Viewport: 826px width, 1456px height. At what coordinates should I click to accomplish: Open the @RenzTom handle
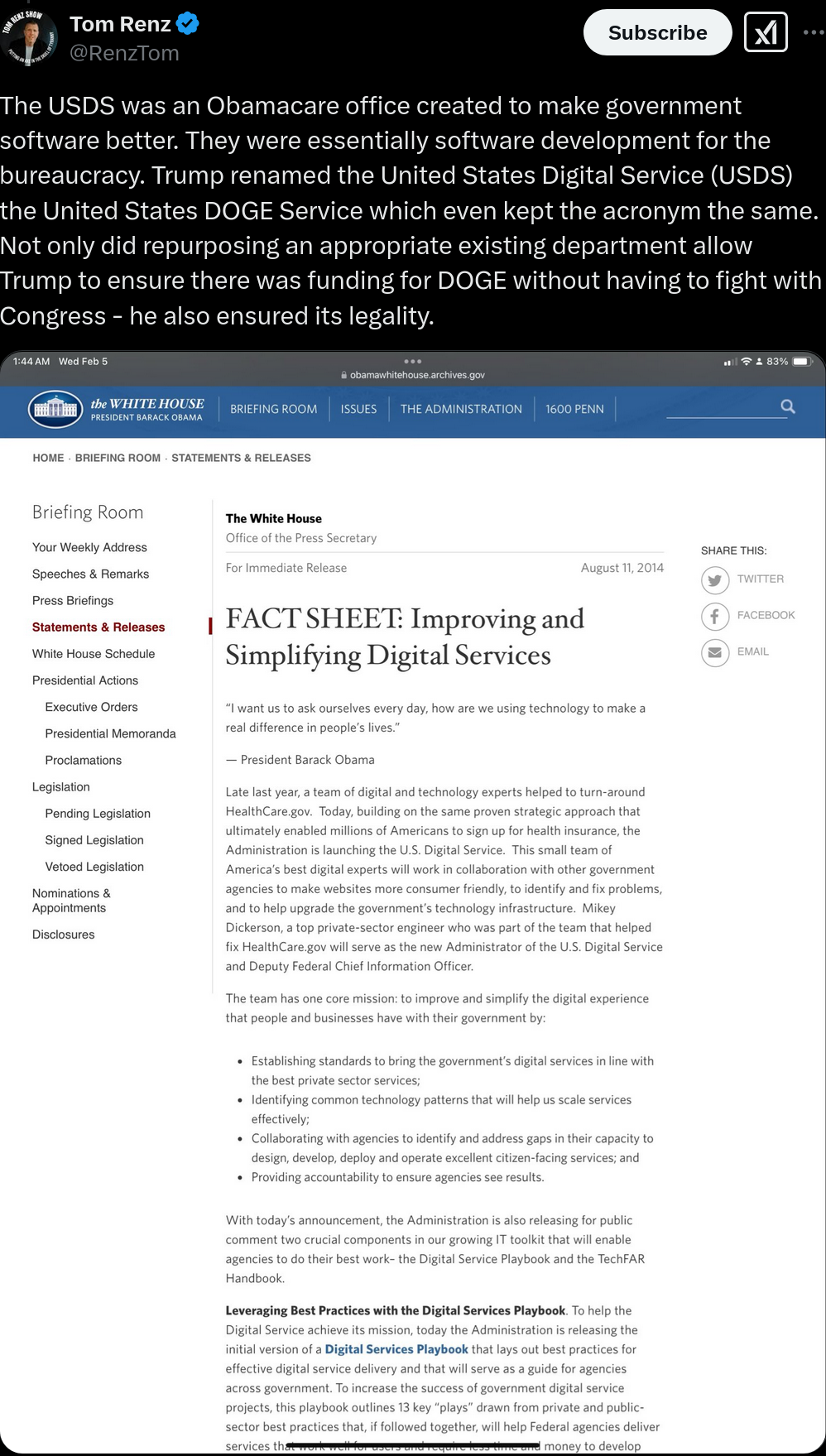(124, 53)
